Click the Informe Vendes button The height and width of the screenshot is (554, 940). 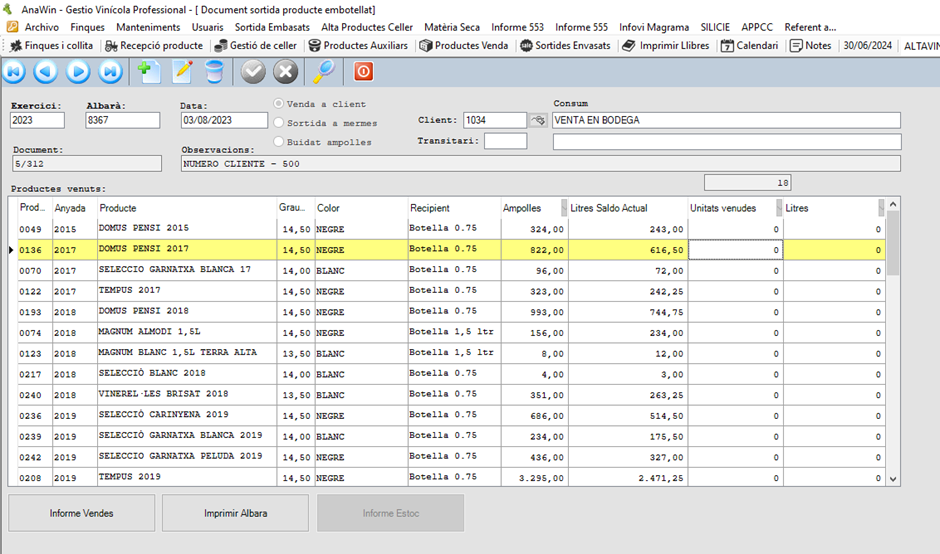point(82,513)
